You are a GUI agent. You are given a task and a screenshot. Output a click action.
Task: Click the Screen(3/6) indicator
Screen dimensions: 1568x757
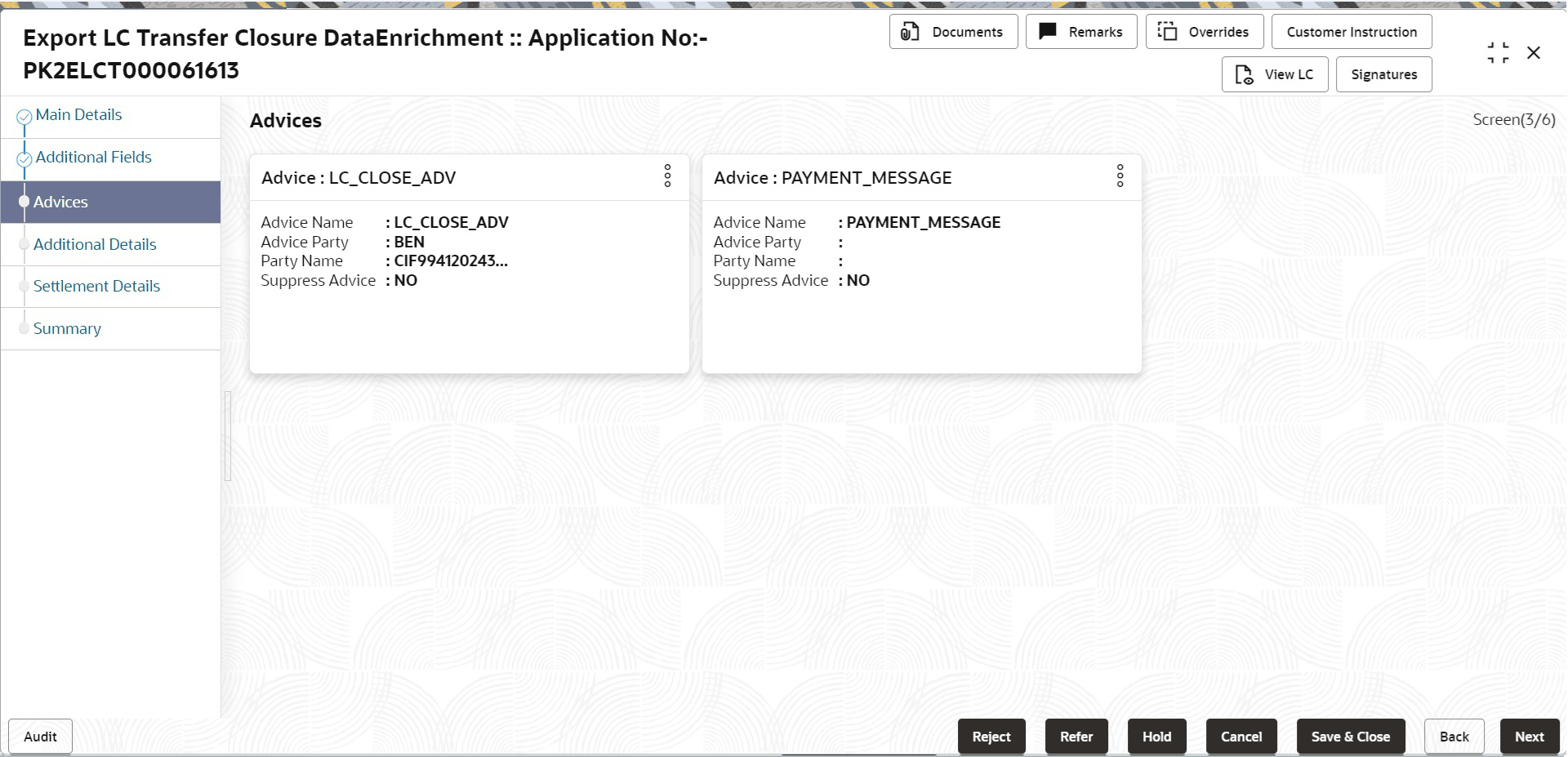(x=1514, y=120)
